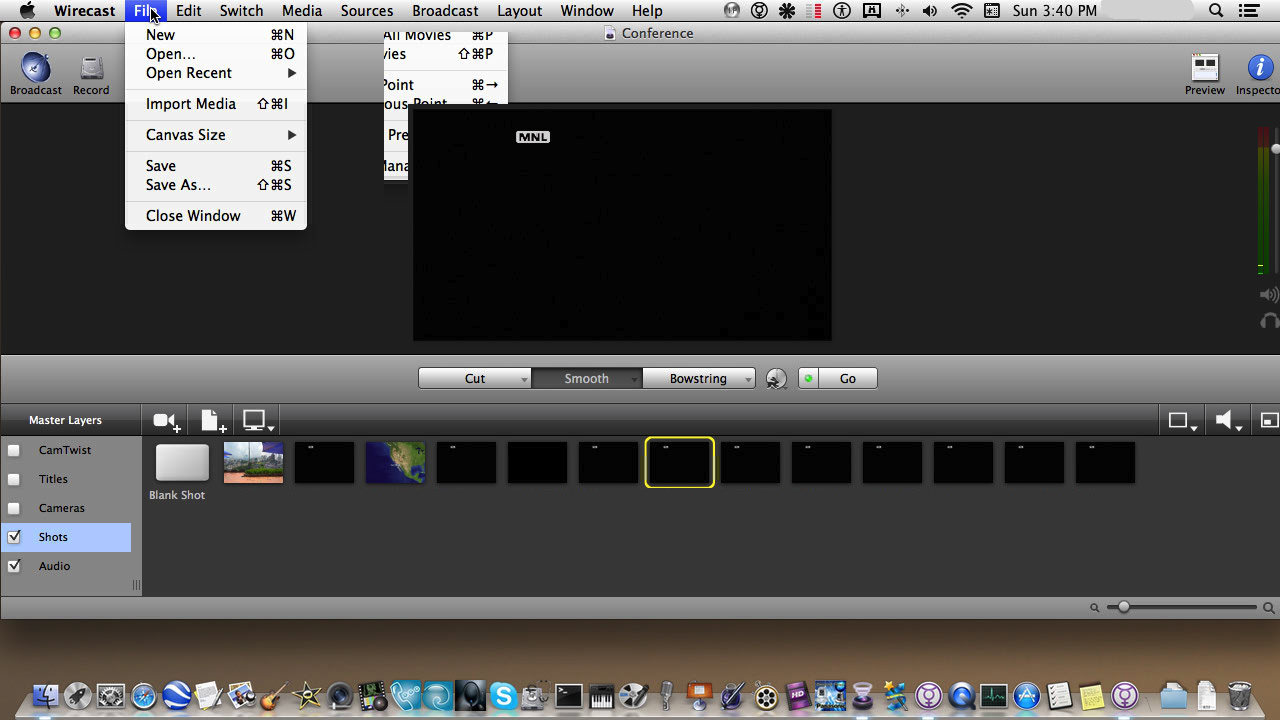Open the Bowstring transition dropdown arrow

tap(748, 380)
